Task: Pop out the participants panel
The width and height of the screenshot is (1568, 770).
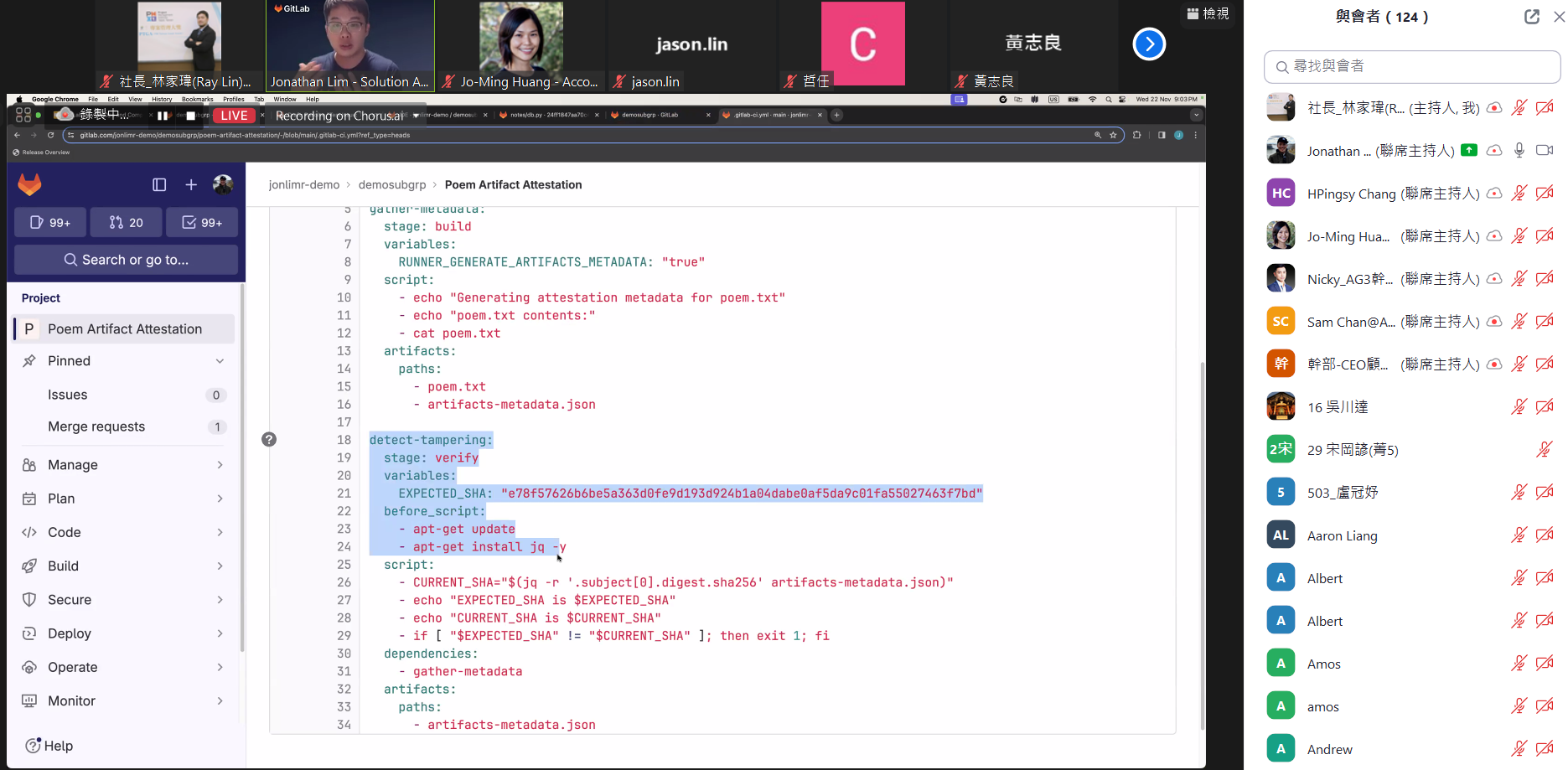Action: 1531,17
